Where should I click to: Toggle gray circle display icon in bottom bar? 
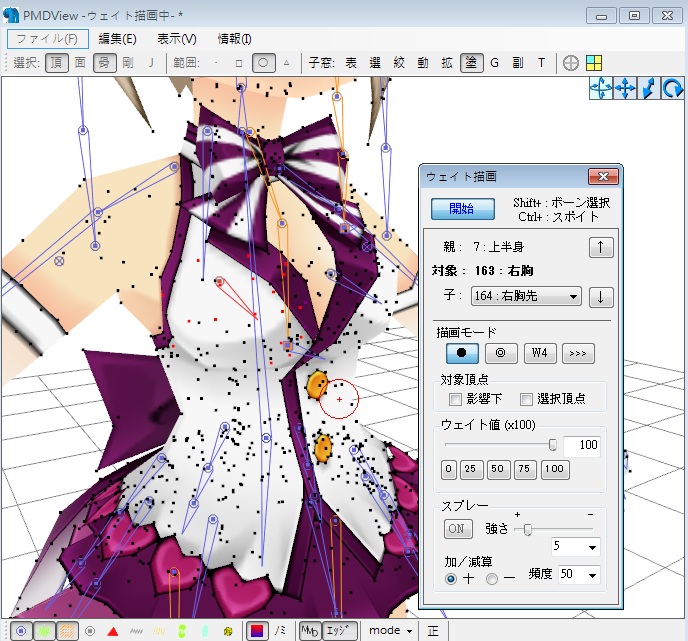pos(90,631)
